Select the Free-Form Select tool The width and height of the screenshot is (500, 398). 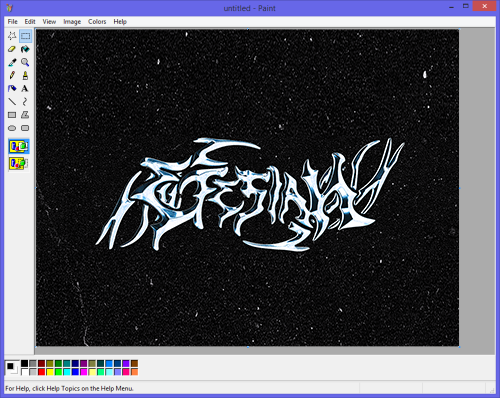pyautogui.click(x=12, y=36)
